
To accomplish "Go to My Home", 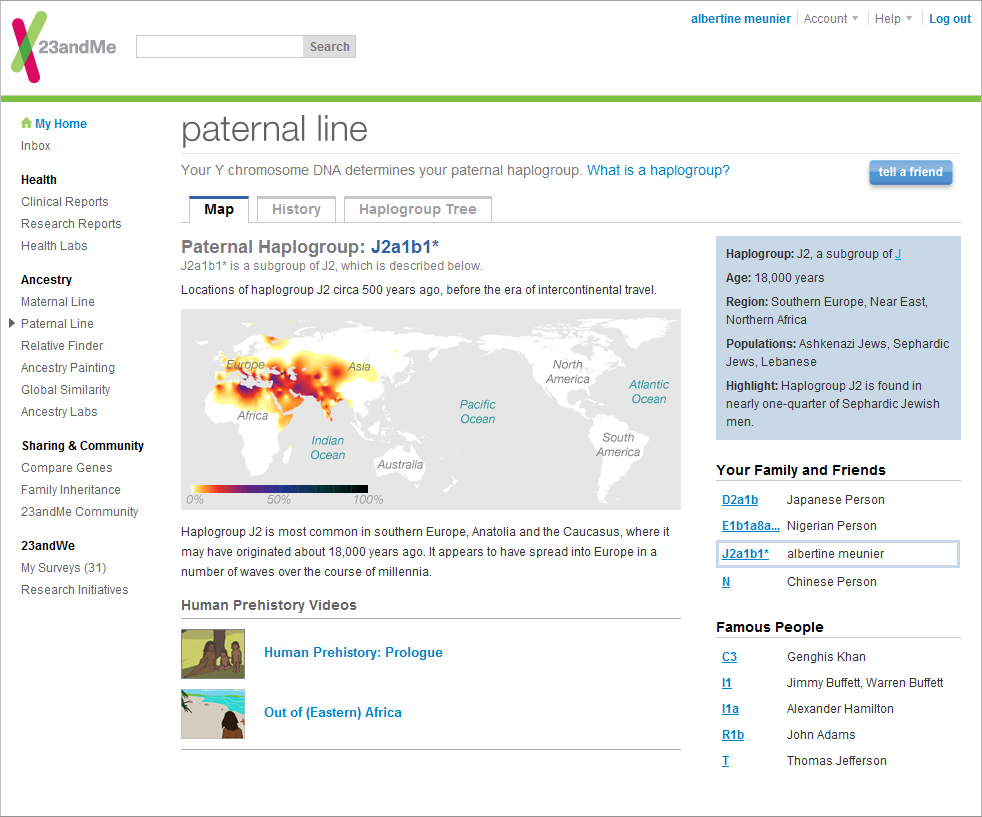I will pyautogui.click(x=61, y=123).
